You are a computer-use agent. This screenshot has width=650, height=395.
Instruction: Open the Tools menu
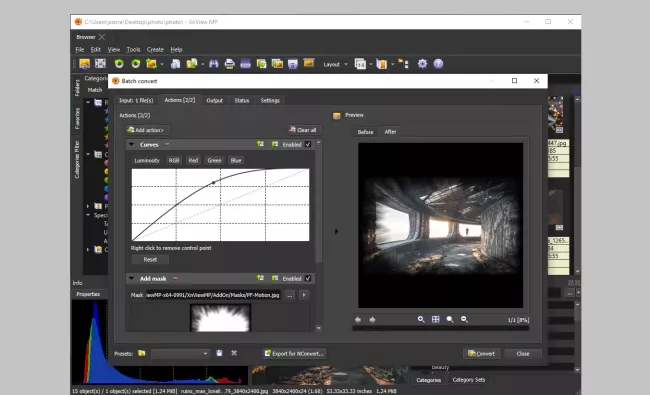click(x=133, y=49)
